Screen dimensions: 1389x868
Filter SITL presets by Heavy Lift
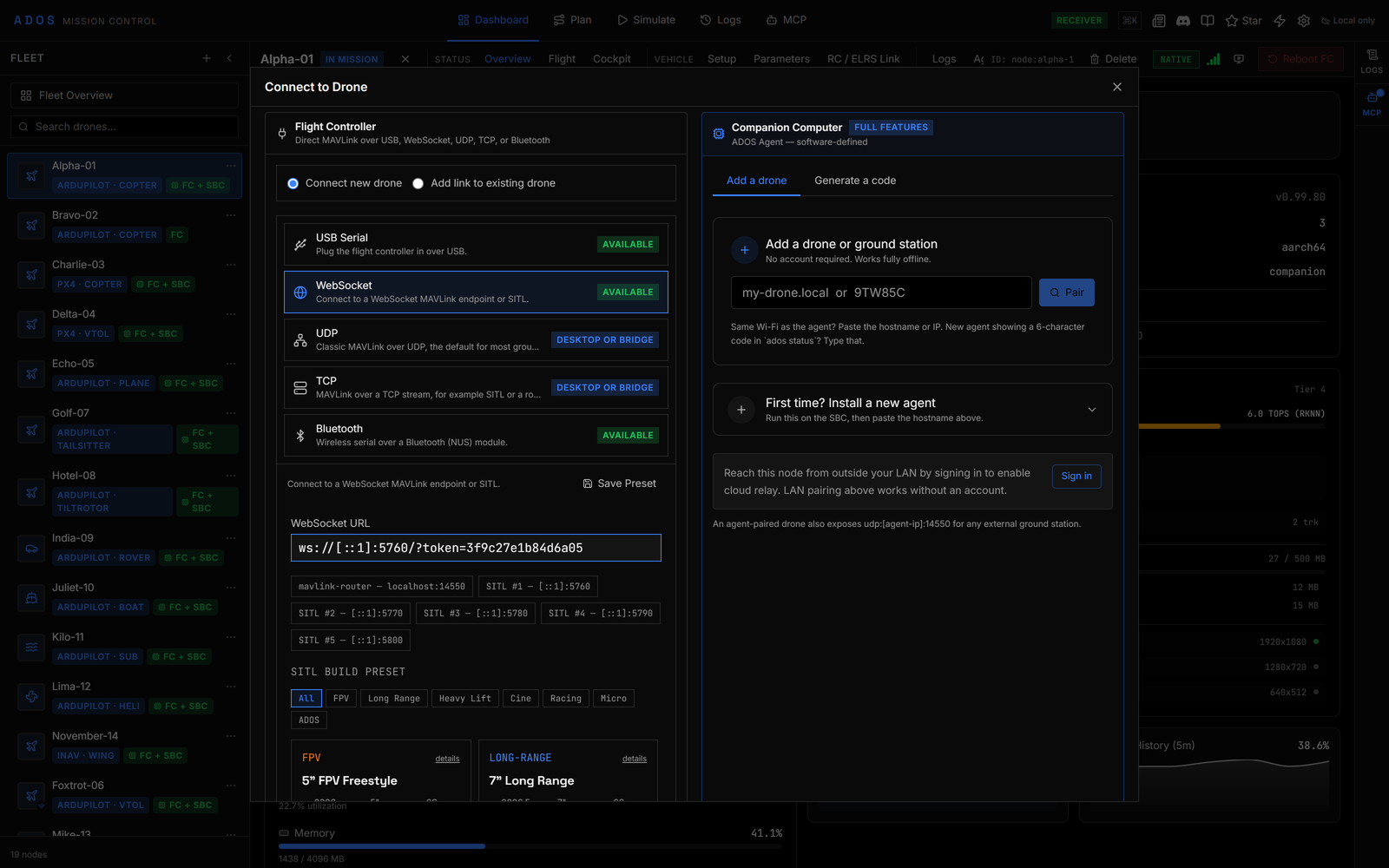pyautogui.click(x=465, y=699)
